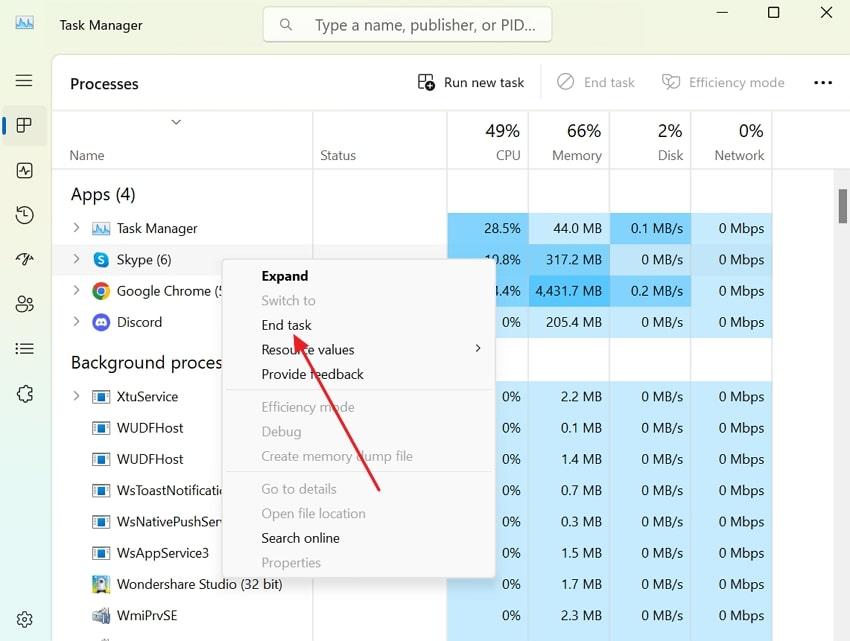Screen dimensions: 850x641
Task: Open the hamburger navigation menu
Action: [x=24, y=81]
